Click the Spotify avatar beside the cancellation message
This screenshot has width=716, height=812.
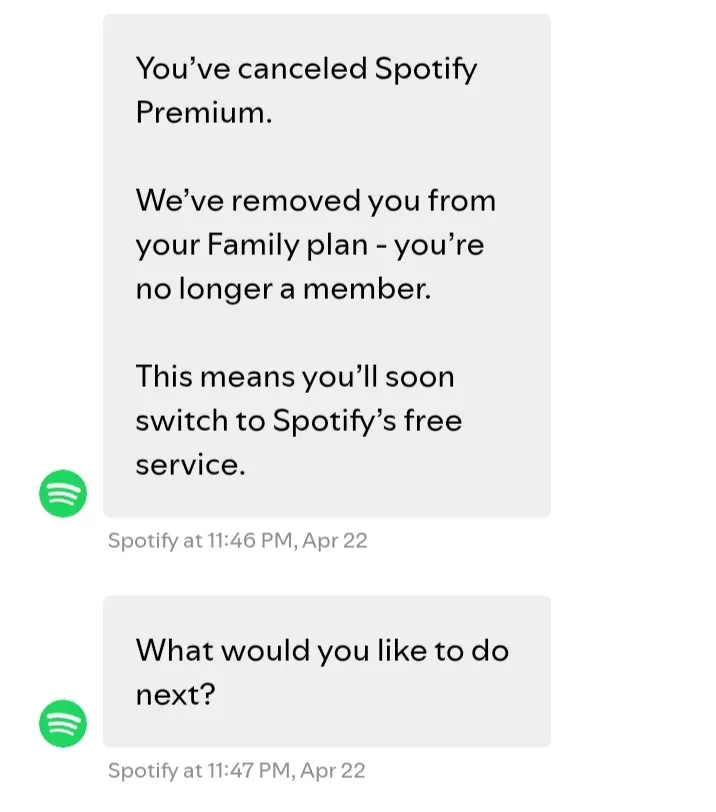(x=63, y=494)
